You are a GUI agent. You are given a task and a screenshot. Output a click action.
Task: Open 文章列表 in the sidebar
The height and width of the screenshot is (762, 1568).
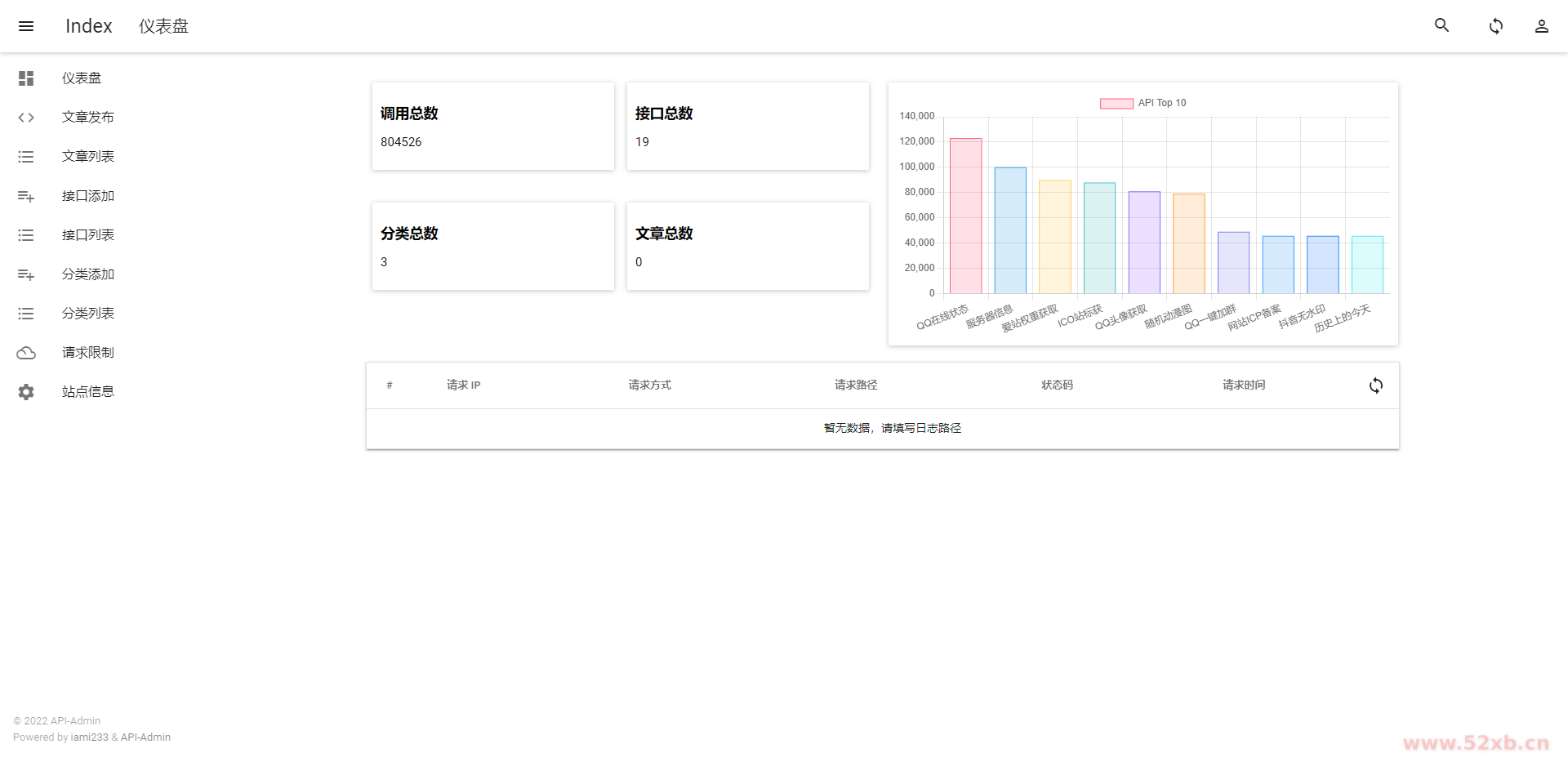pos(87,157)
